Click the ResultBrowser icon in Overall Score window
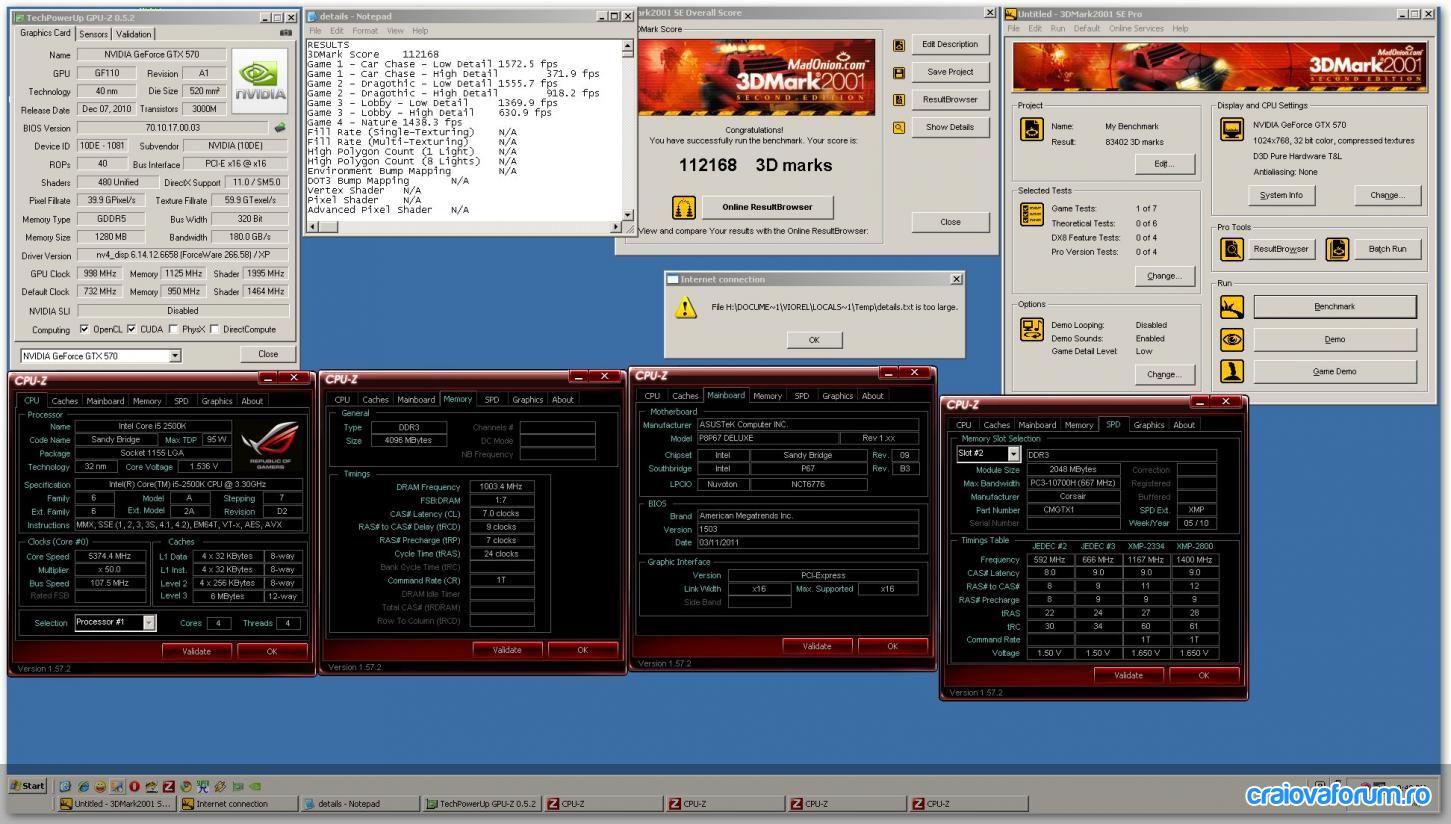Viewport: 1451px width, 824px height. click(x=899, y=100)
